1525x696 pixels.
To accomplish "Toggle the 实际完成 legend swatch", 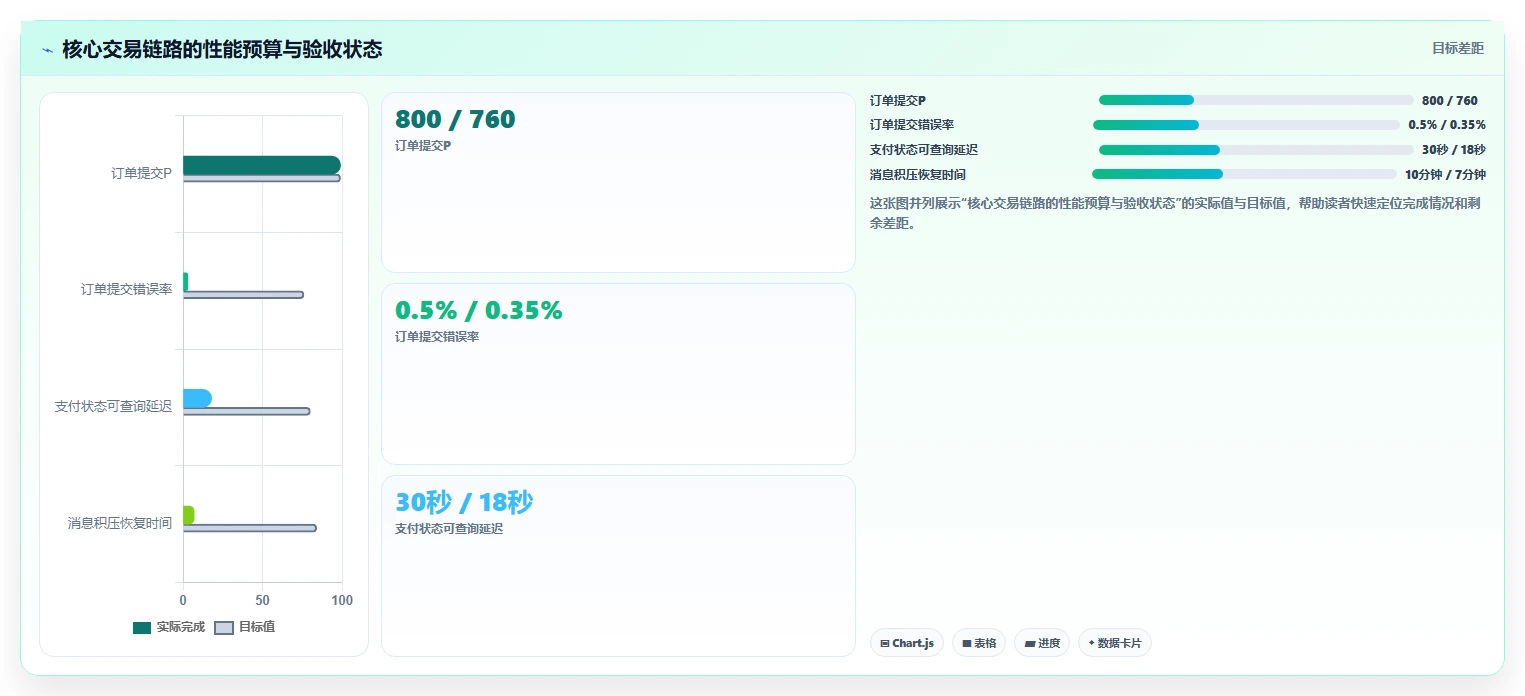I will 142,628.
